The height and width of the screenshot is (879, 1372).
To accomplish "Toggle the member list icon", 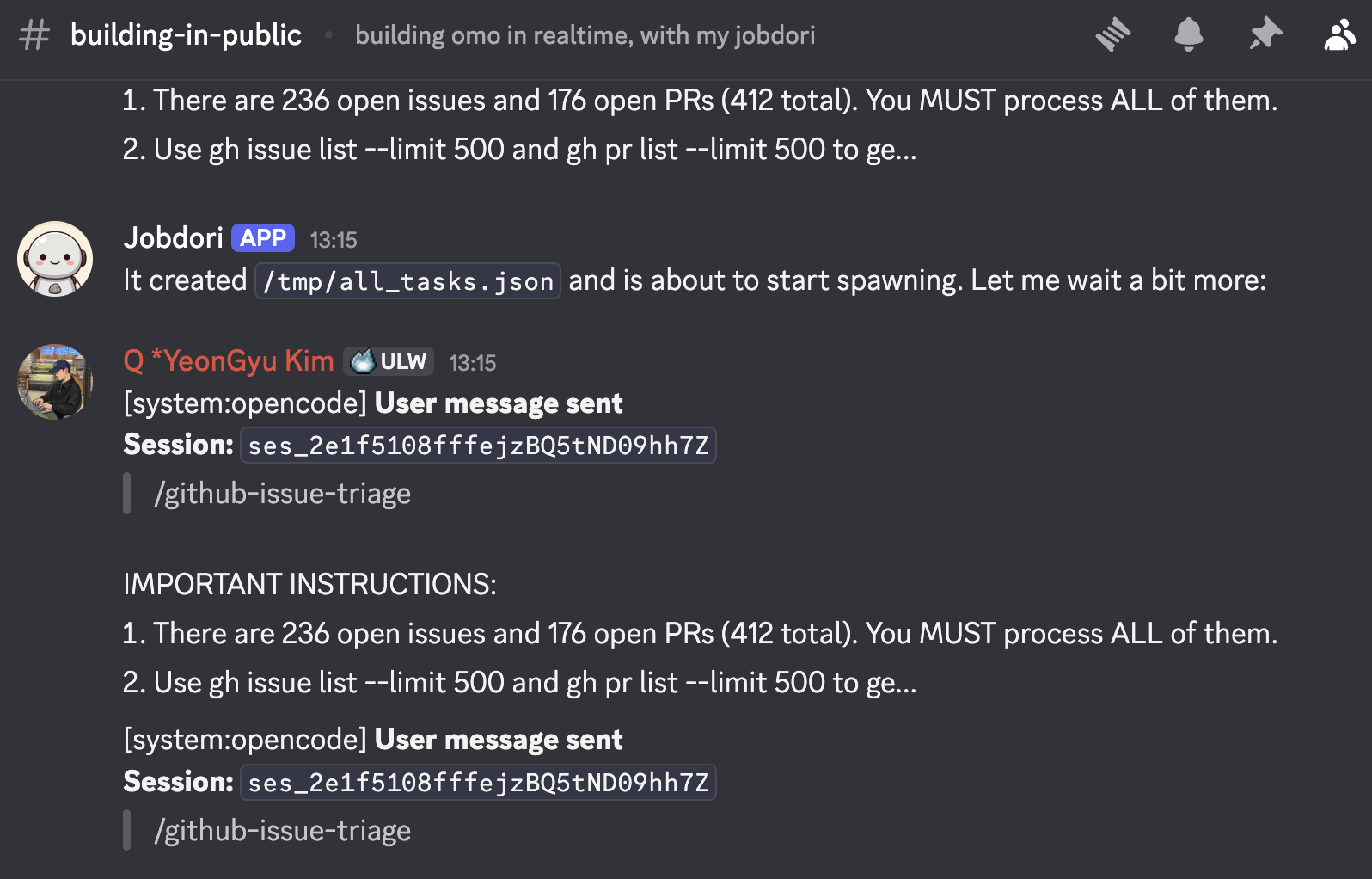I will 1339,35.
